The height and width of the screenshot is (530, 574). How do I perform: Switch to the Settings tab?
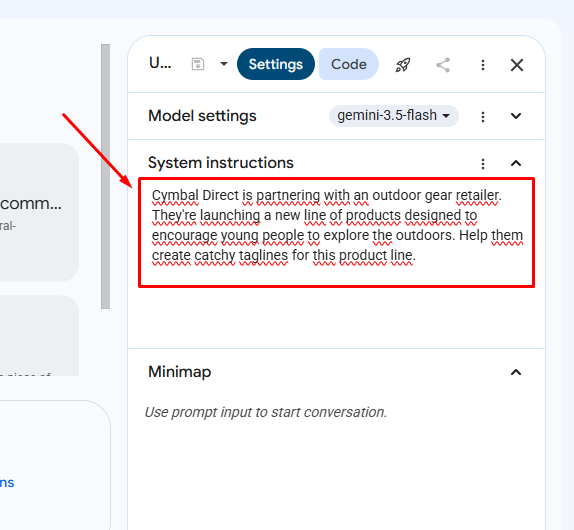tap(276, 64)
